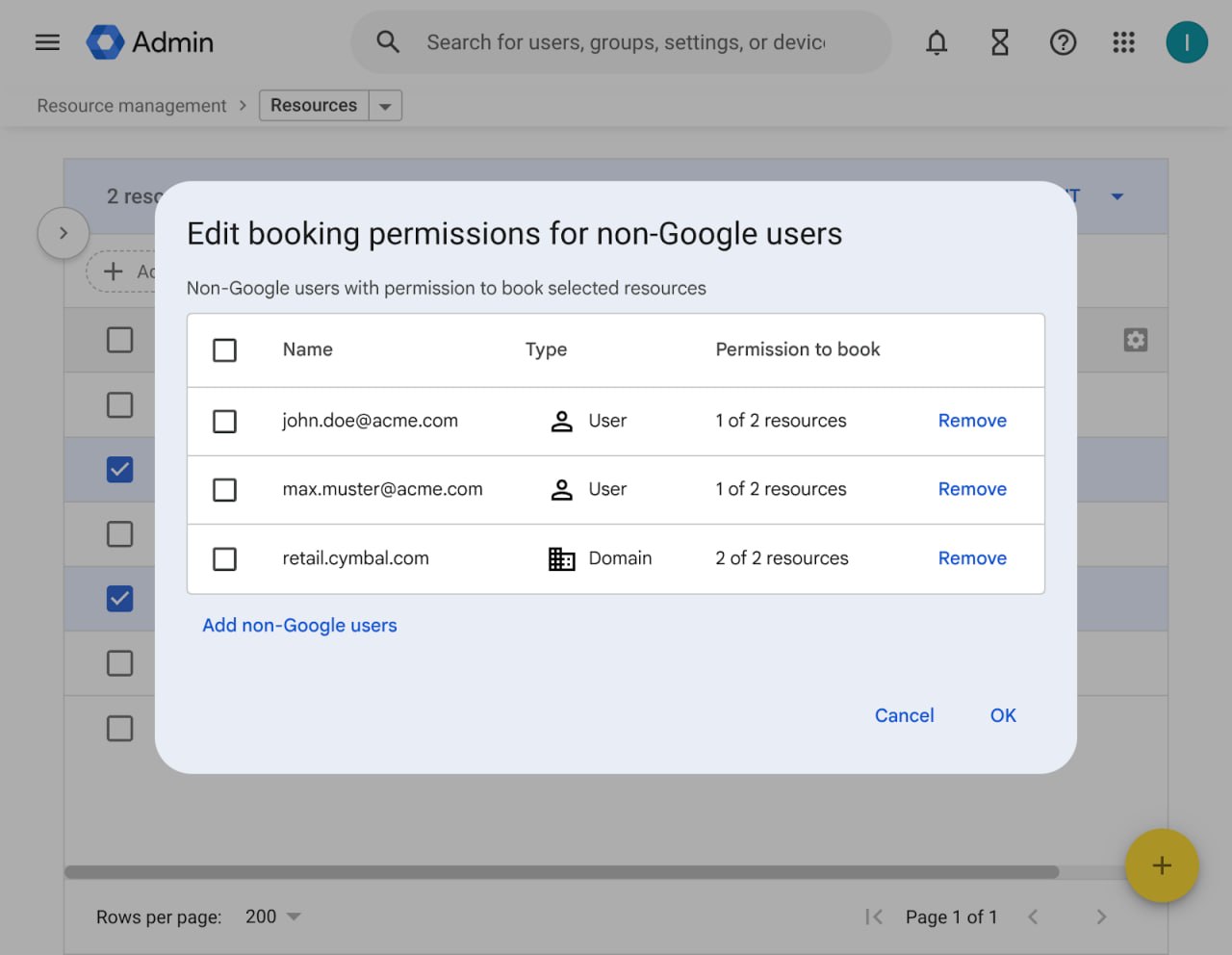This screenshot has height=955, width=1232.
Task: Click the notifications bell icon
Action: pos(937,42)
